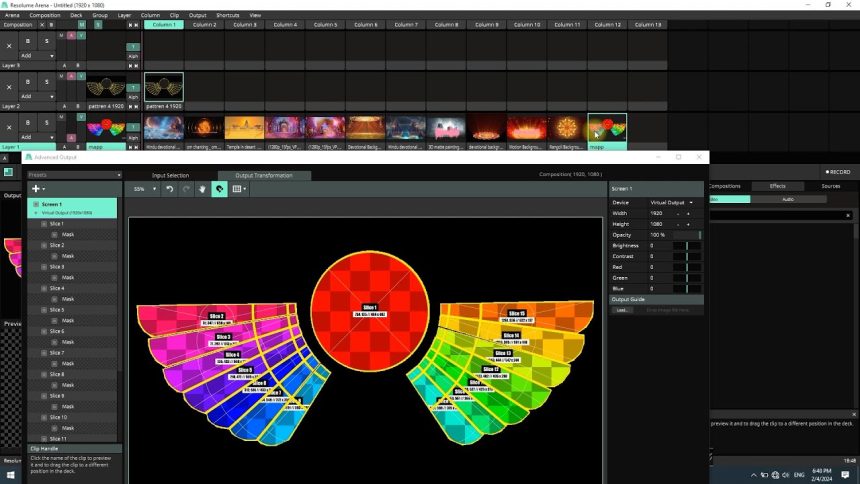Switch to the Input Selection tab
This screenshot has width=860, height=484.
(171, 176)
